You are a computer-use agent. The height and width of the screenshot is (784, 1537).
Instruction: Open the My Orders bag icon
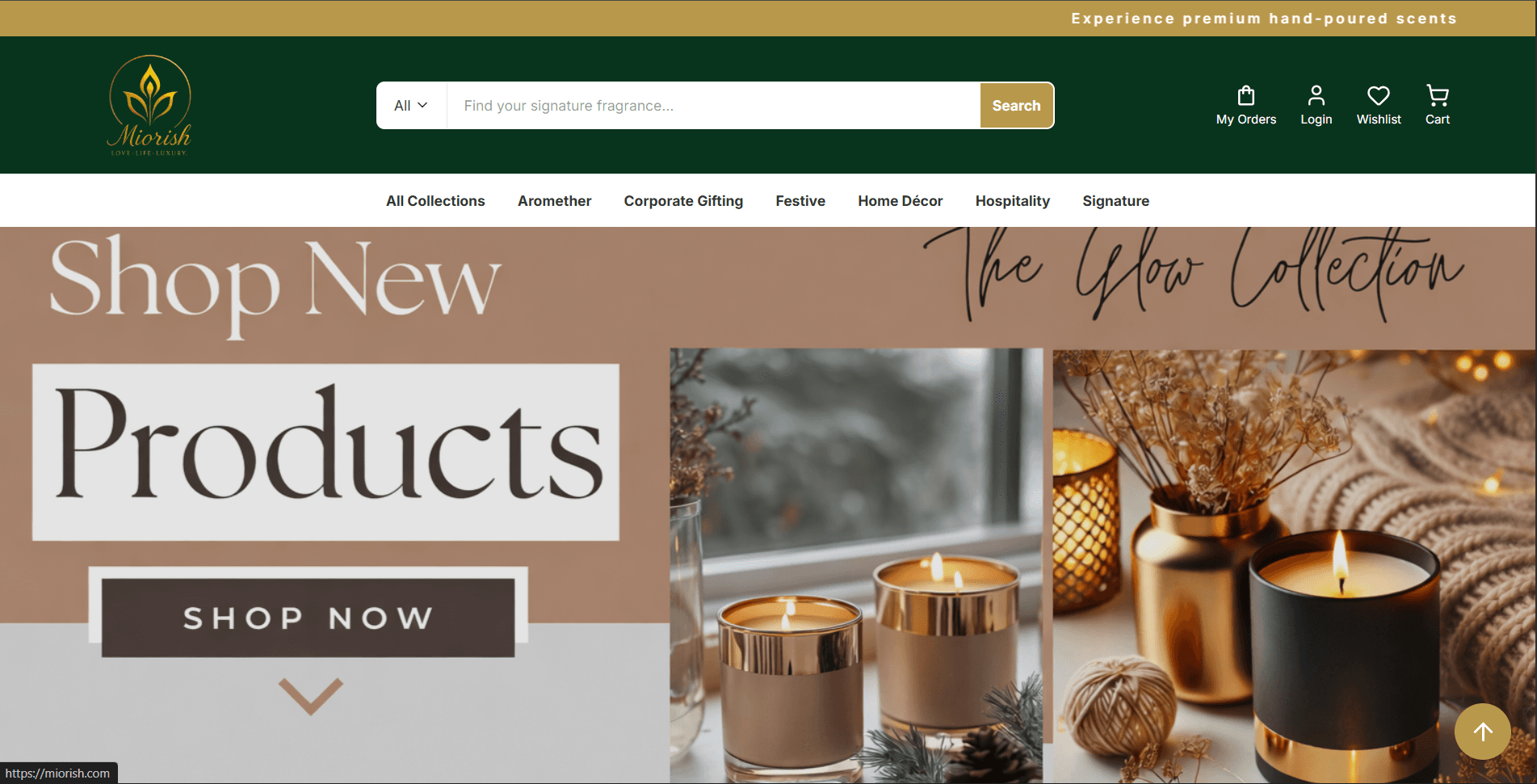1246,96
